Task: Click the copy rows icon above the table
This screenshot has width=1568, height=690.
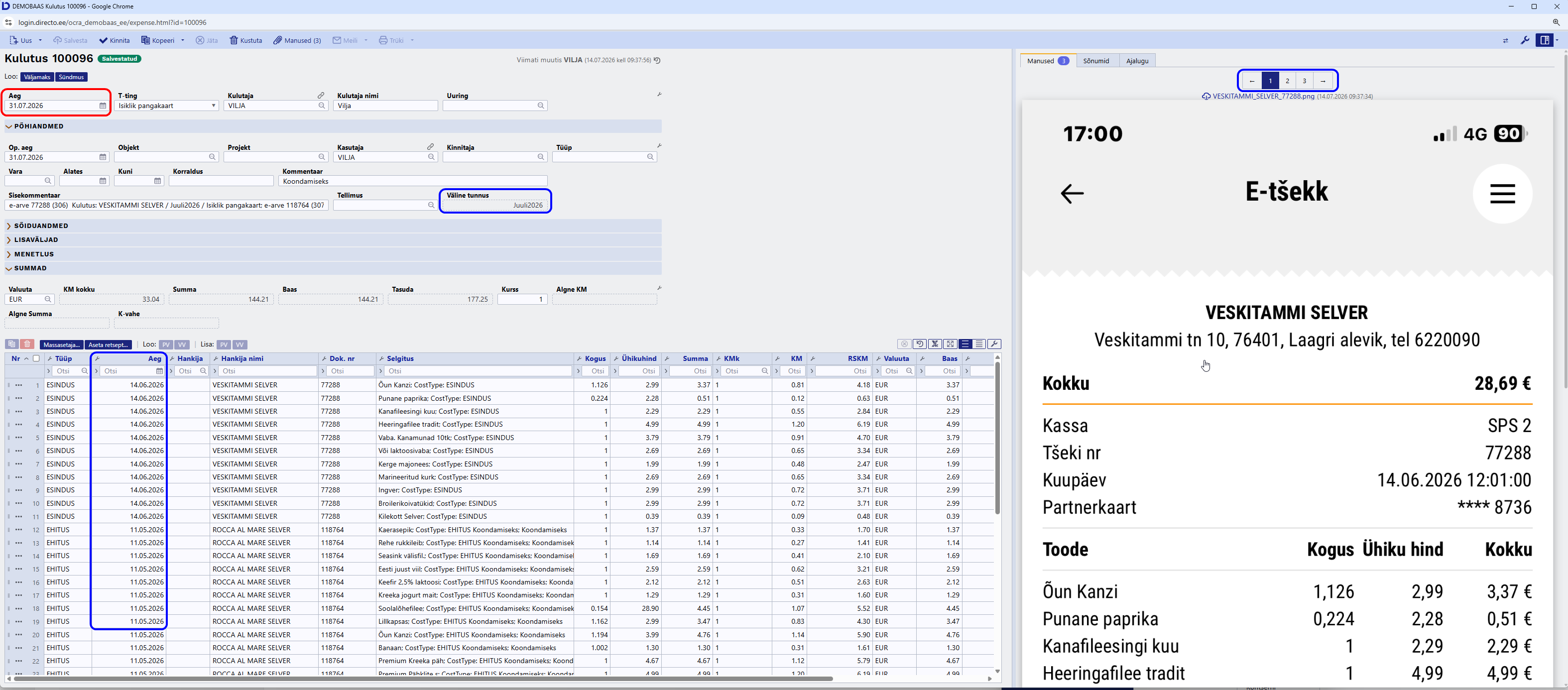Action: (x=11, y=345)
